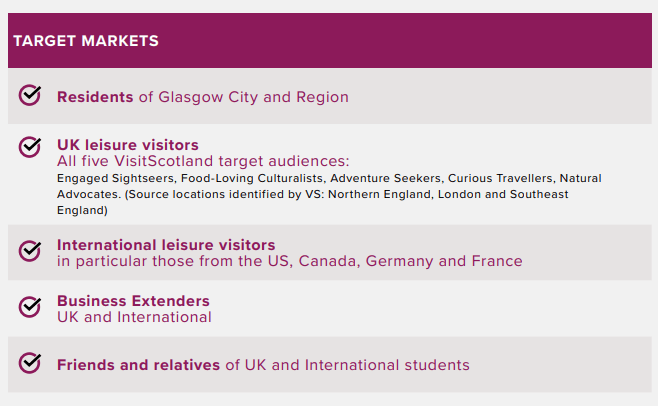Click the text 'of Glasgow City and Region'
The height and width of the screenshot is (406, 658).
click(243, 97)
